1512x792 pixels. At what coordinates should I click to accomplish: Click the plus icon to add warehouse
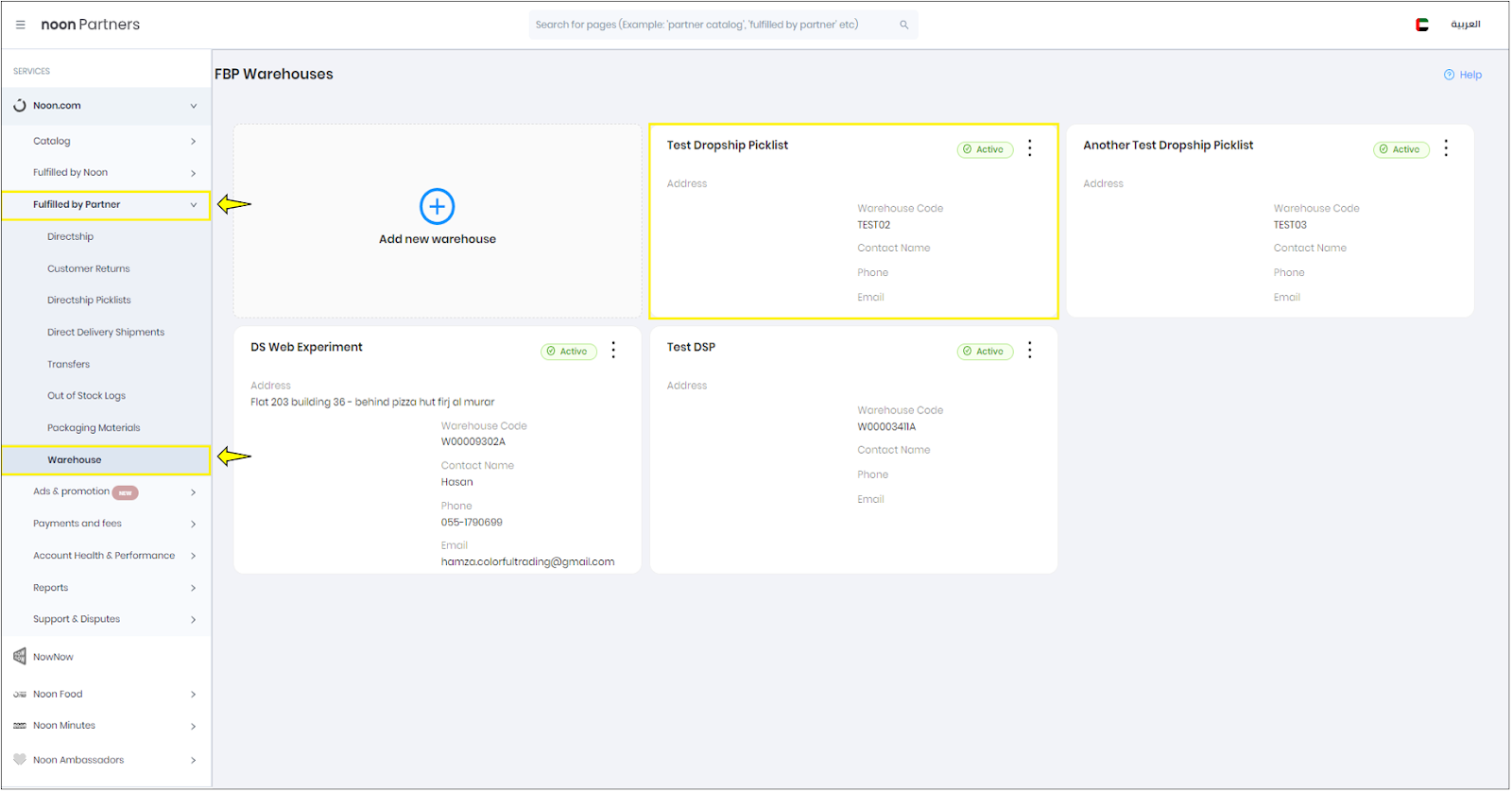click(438, 206)
